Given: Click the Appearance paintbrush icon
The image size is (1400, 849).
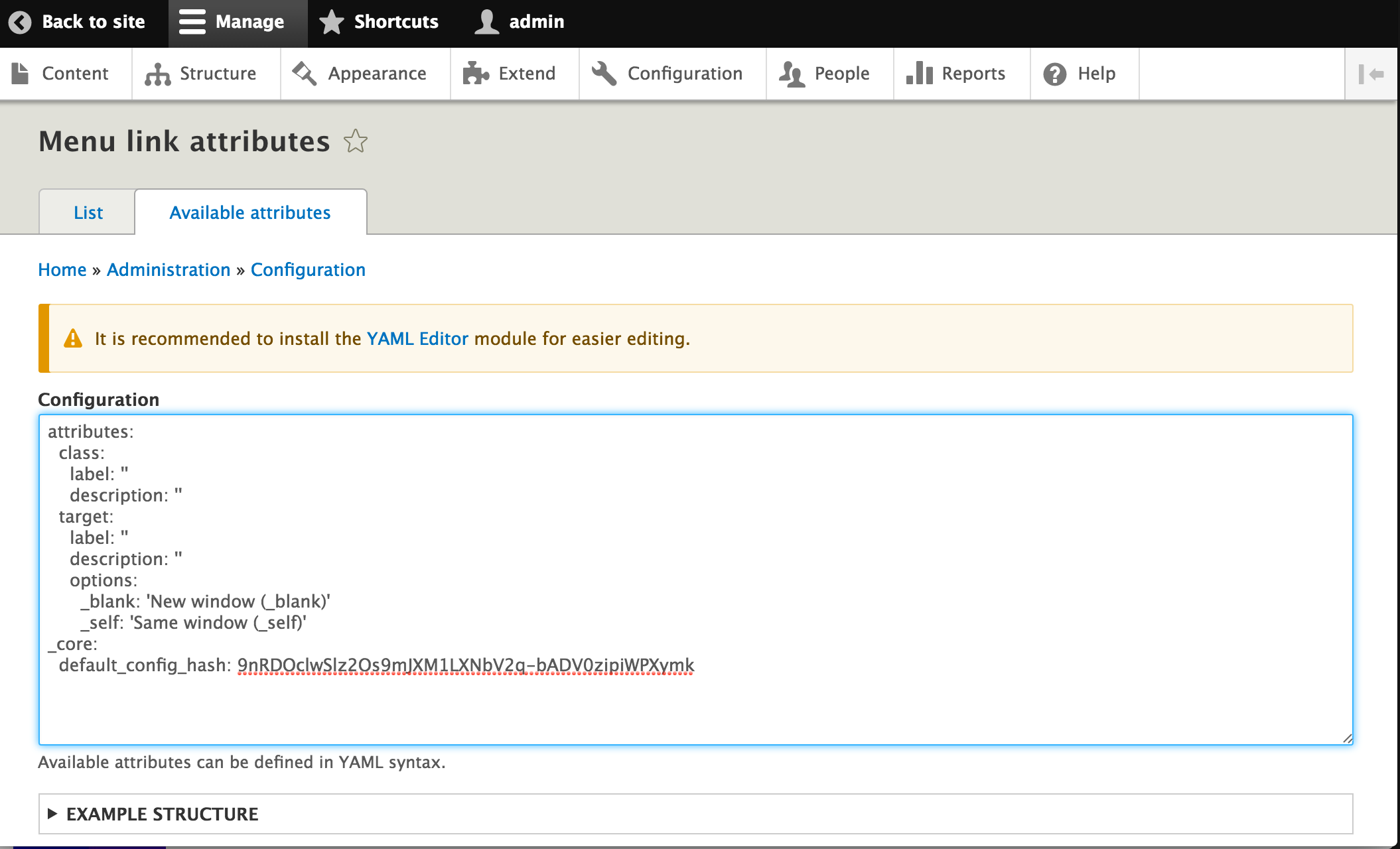Looking at the screenshot, I should [305, 73].
